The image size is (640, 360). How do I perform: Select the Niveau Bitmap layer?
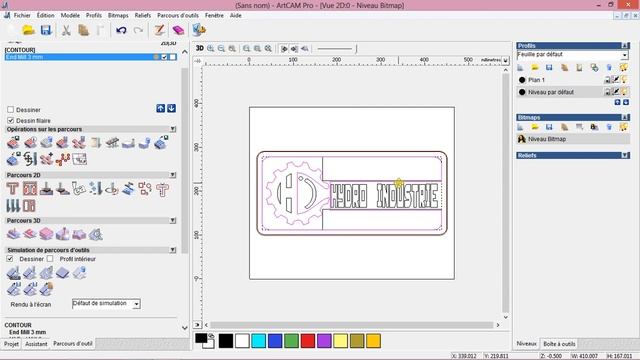click(x=573, y=139)
